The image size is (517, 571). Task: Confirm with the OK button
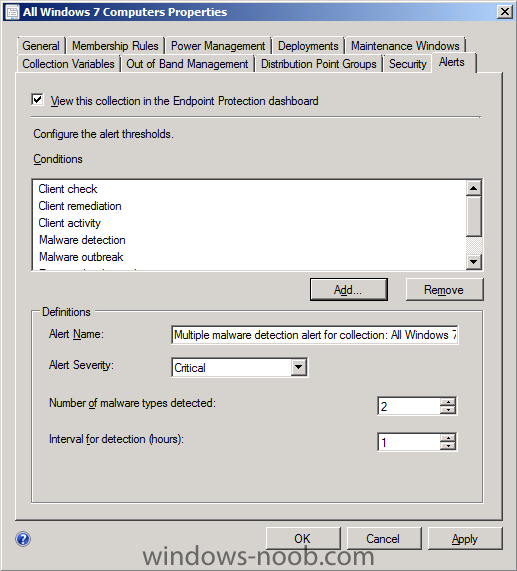(303, 539)
